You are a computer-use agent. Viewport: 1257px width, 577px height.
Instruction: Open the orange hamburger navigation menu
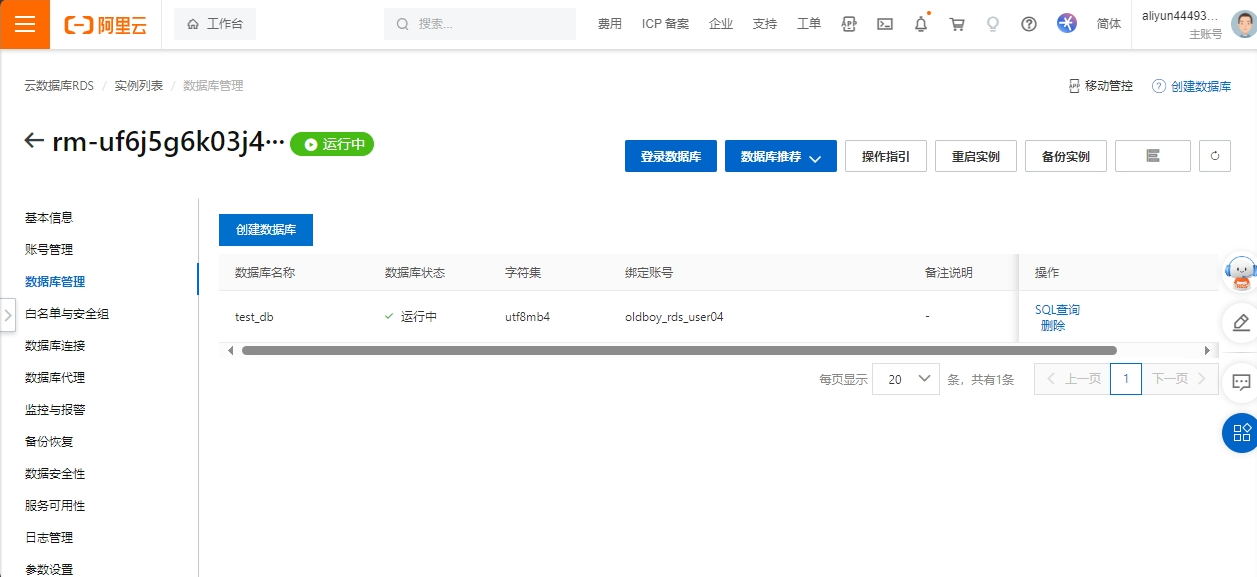[x=25, y=24]
